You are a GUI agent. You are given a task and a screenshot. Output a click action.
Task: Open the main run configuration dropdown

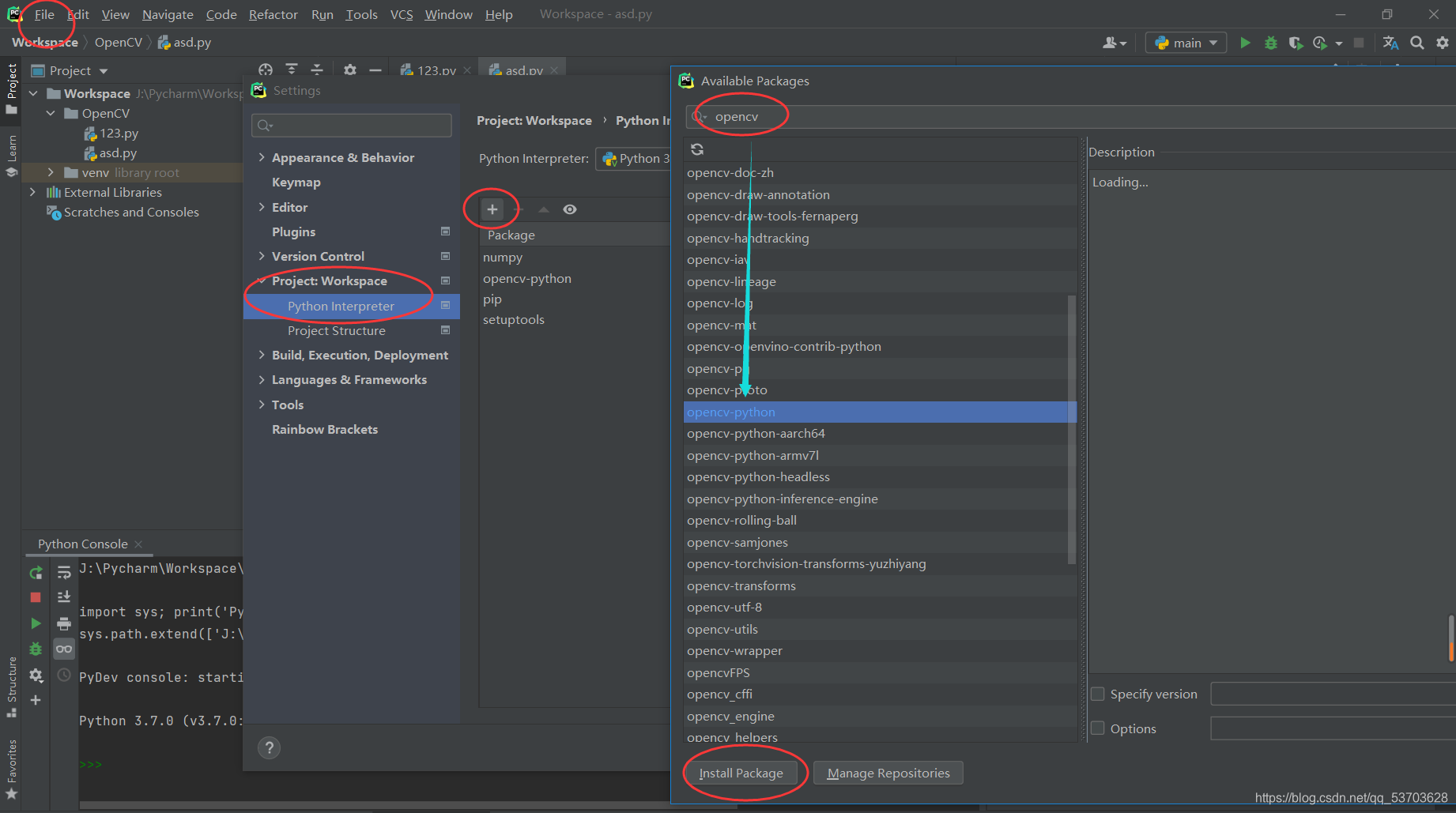1186,43
